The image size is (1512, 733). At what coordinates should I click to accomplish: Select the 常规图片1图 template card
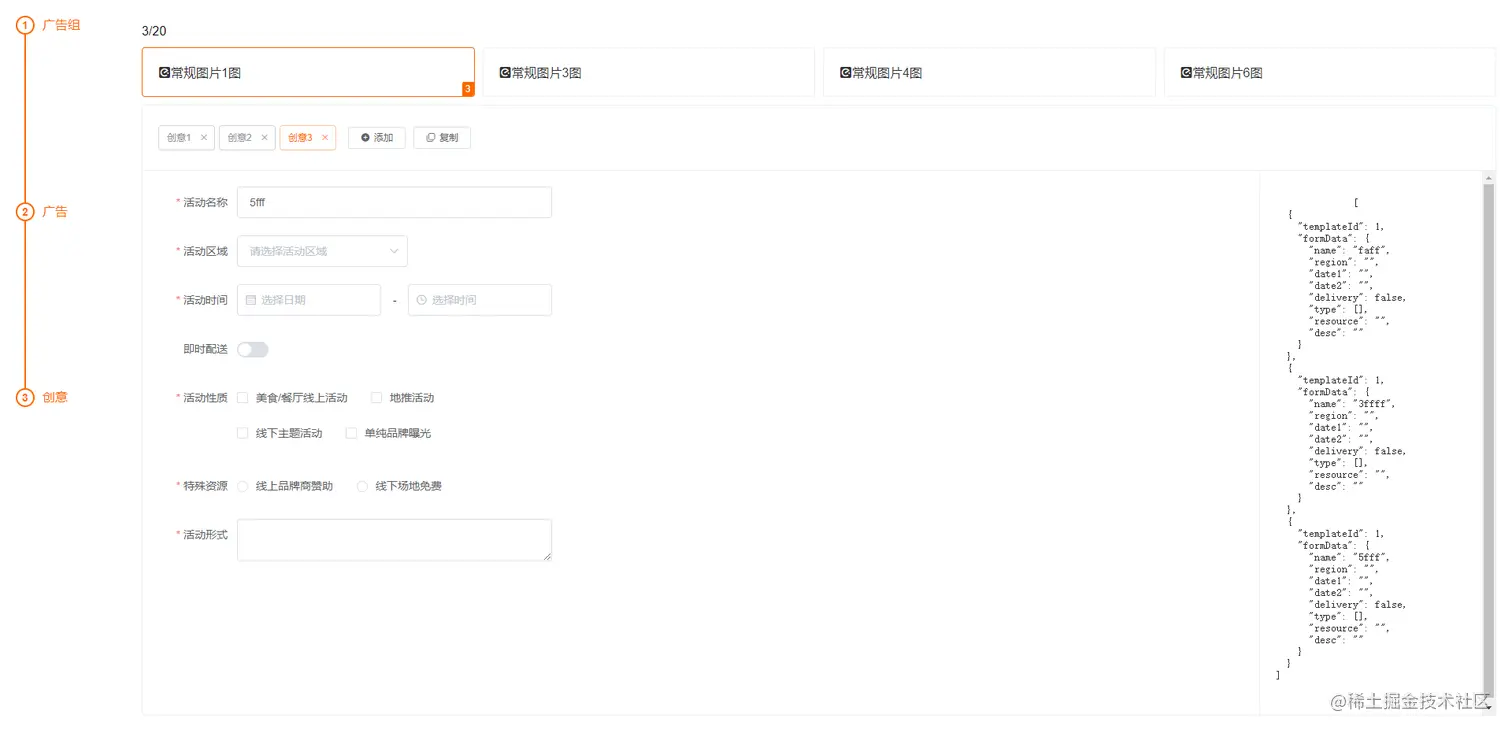[308, 72]
